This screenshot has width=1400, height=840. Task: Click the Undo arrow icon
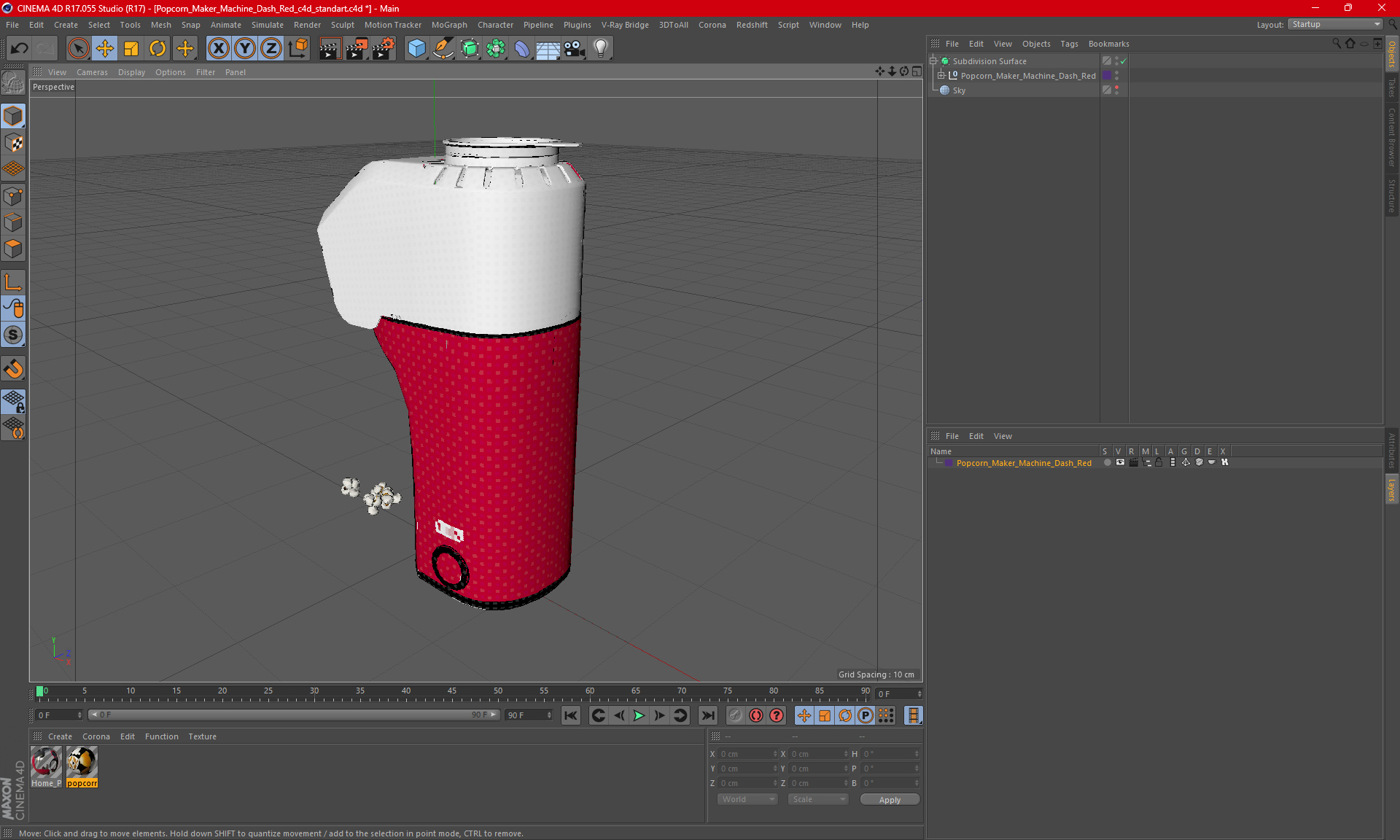point(20,49)
